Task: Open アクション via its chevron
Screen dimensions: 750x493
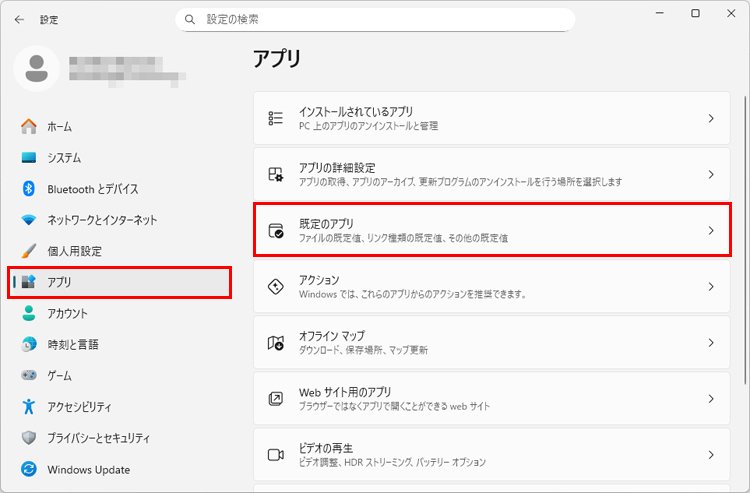Action: 711,286
